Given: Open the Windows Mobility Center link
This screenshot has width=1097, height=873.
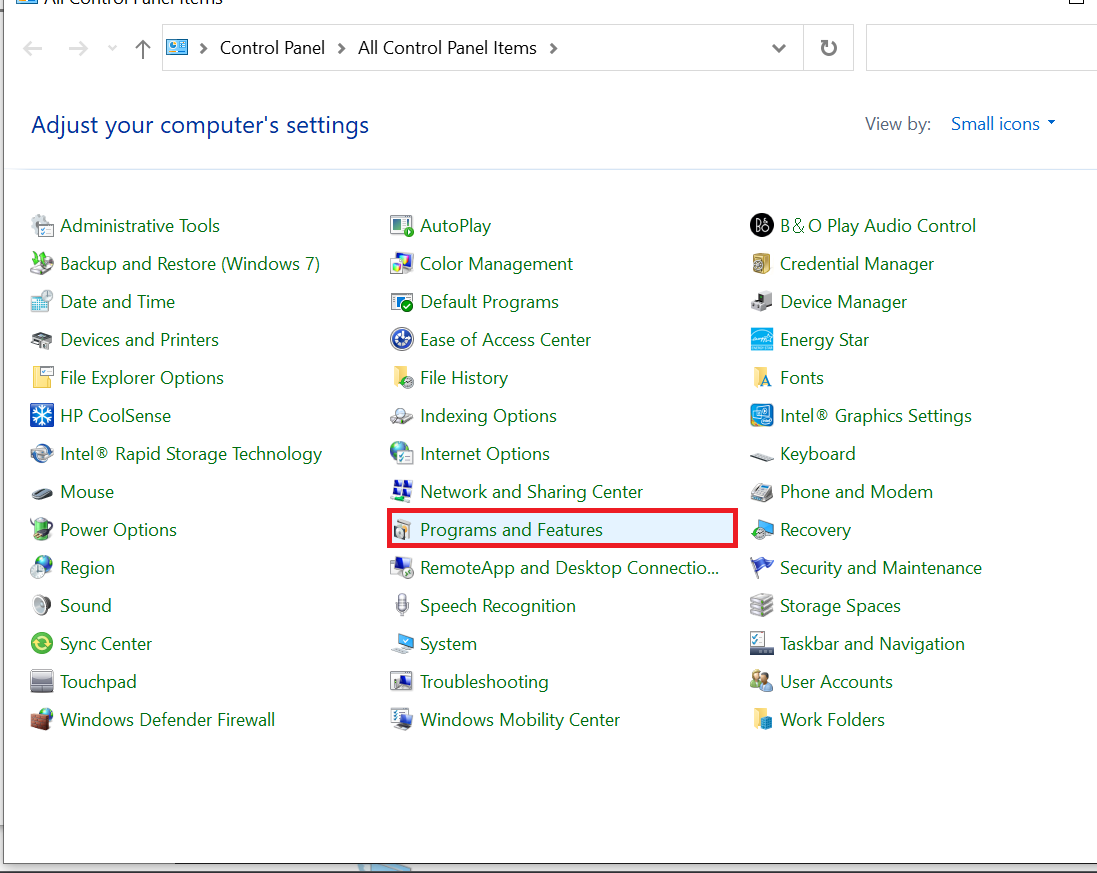Looking at the screenshot, I should coord(520,720).
